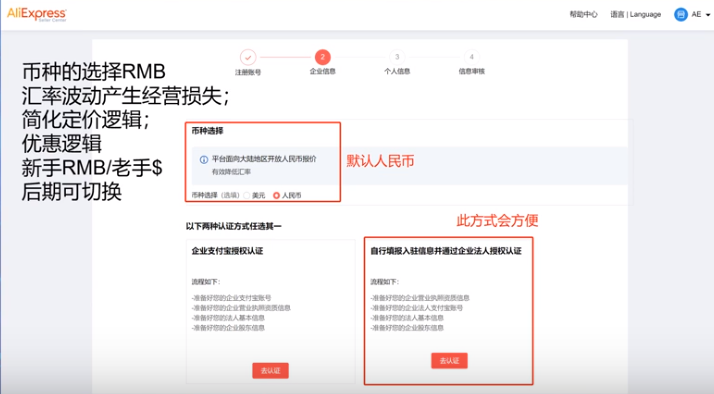Click 准备好您的企业法人支付宝号 line
This screenshot has height=394, width=714.
point(417,308)
